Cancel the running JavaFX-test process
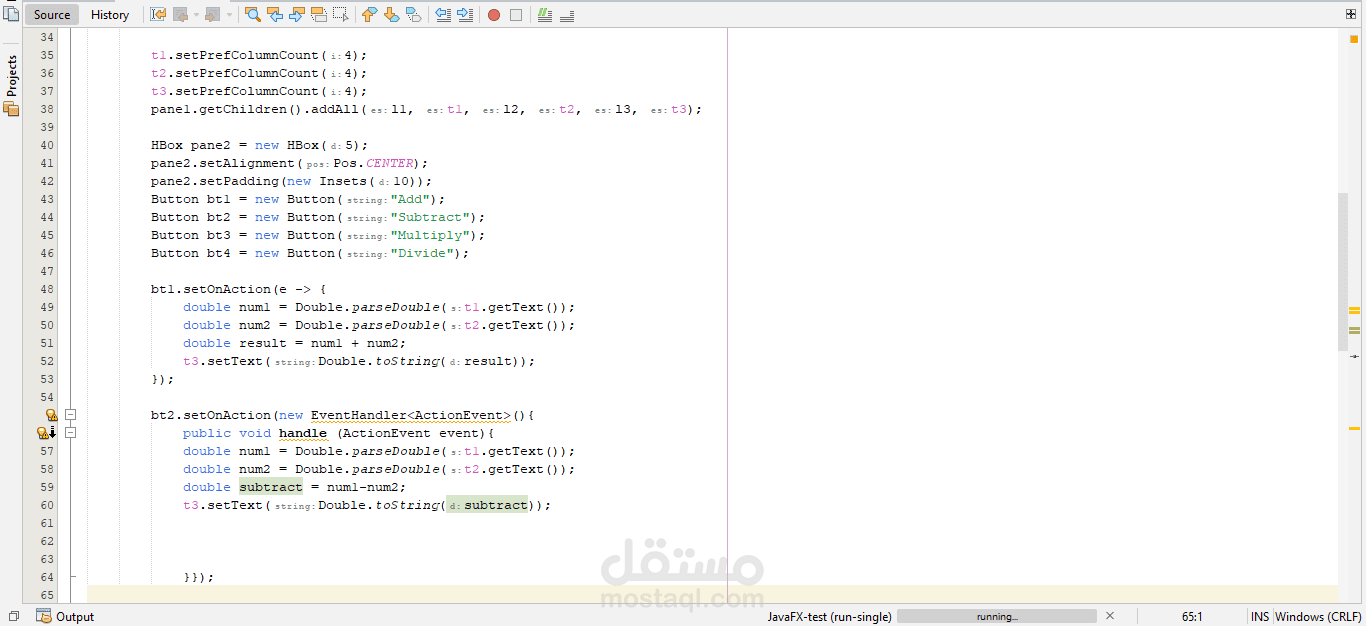The image size is (1366, 626). click(1110, 616)
